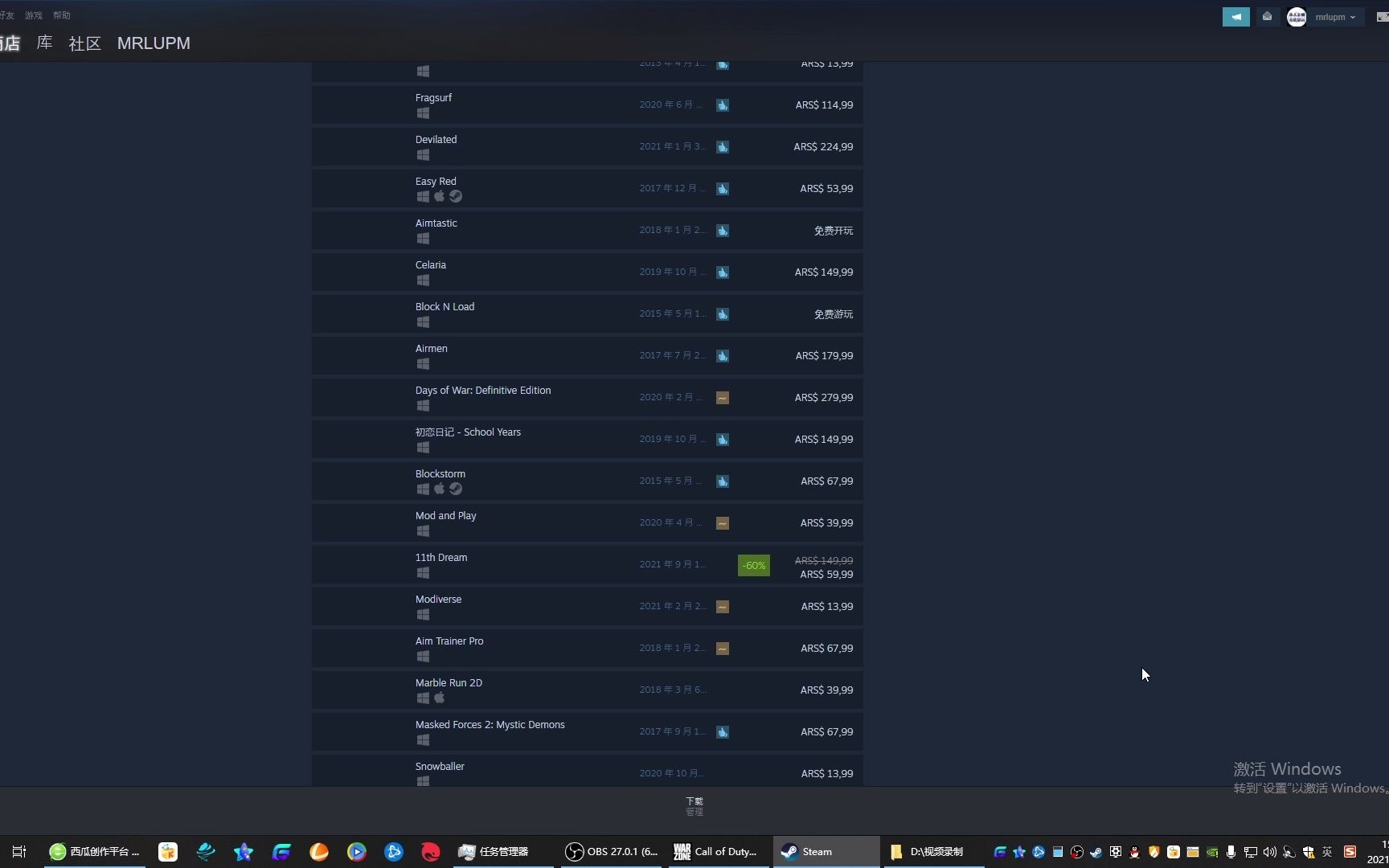Click the review icon for Masked Forces 2
The image size is (1389, 868).
coord(723,732)
